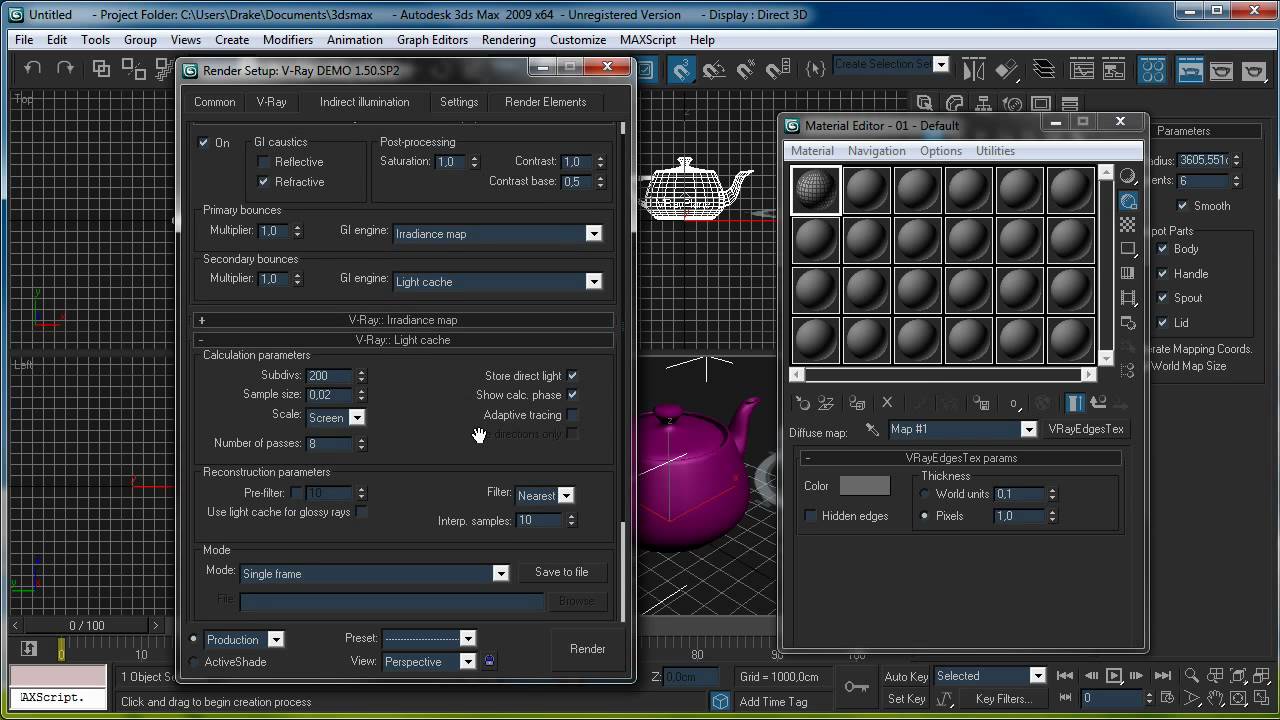Click Put Material to Scene icon
The width and height of the screenshot is (1280, 720).
(x=826, y=403)
